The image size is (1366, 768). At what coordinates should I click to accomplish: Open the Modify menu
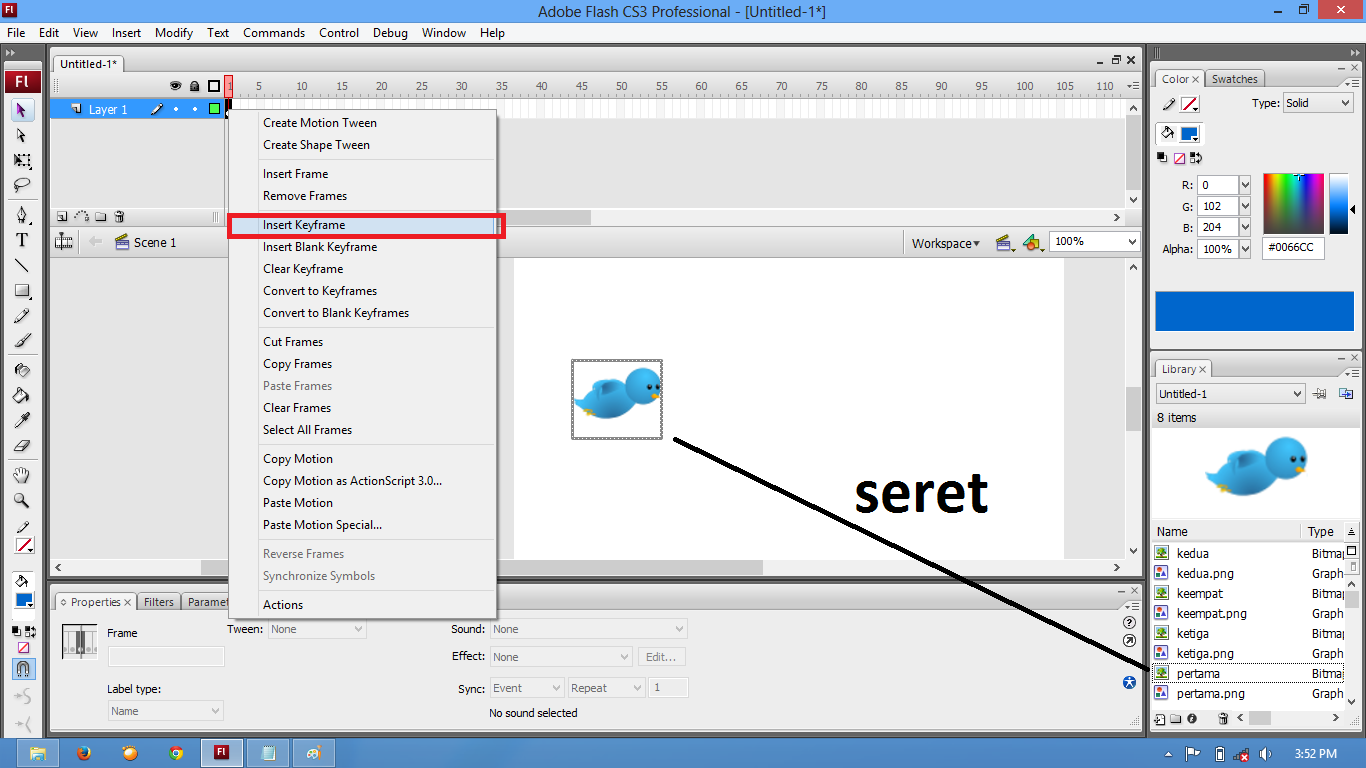(x=174, y=33)
